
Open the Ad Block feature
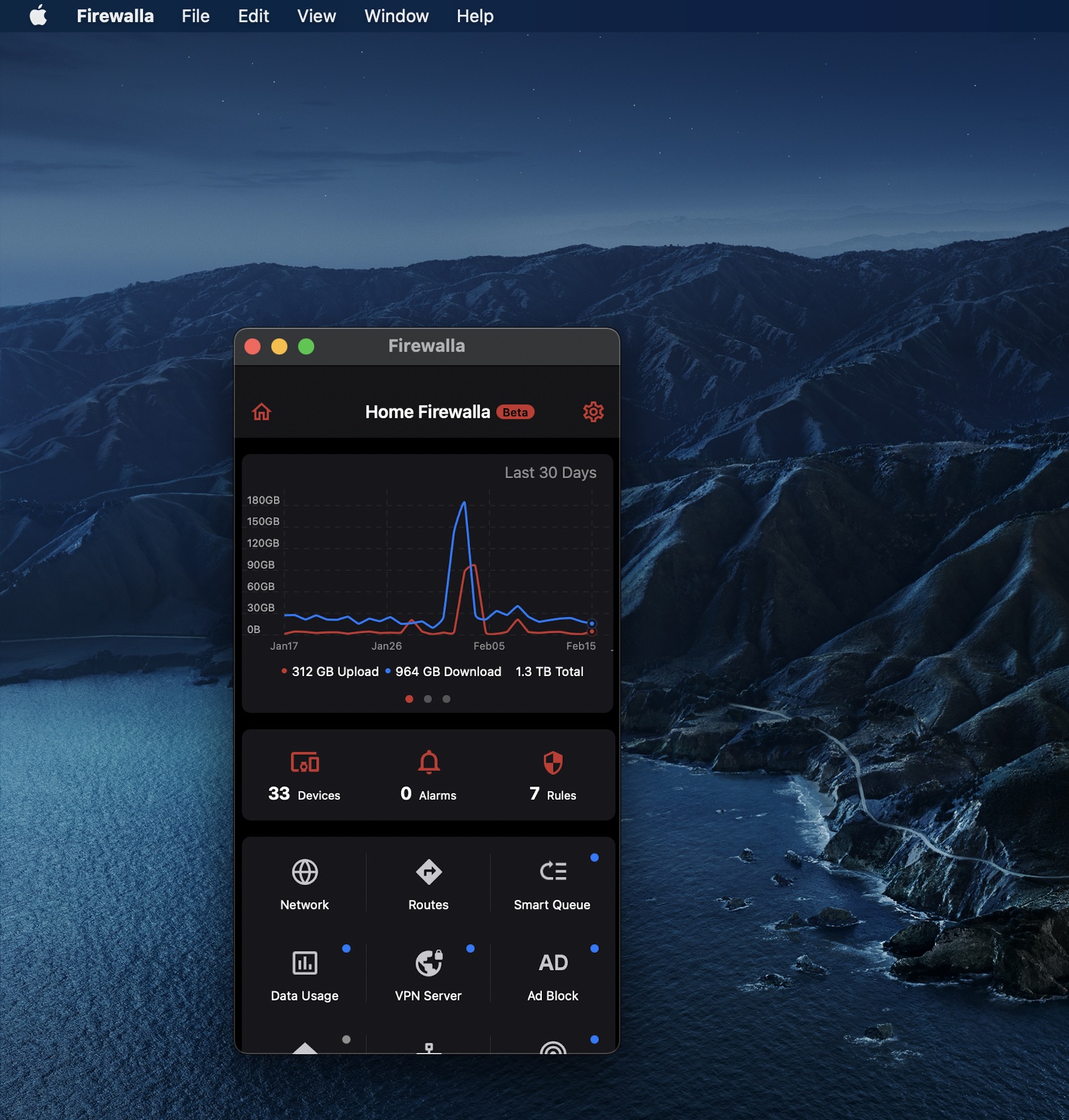coord(553,963)
